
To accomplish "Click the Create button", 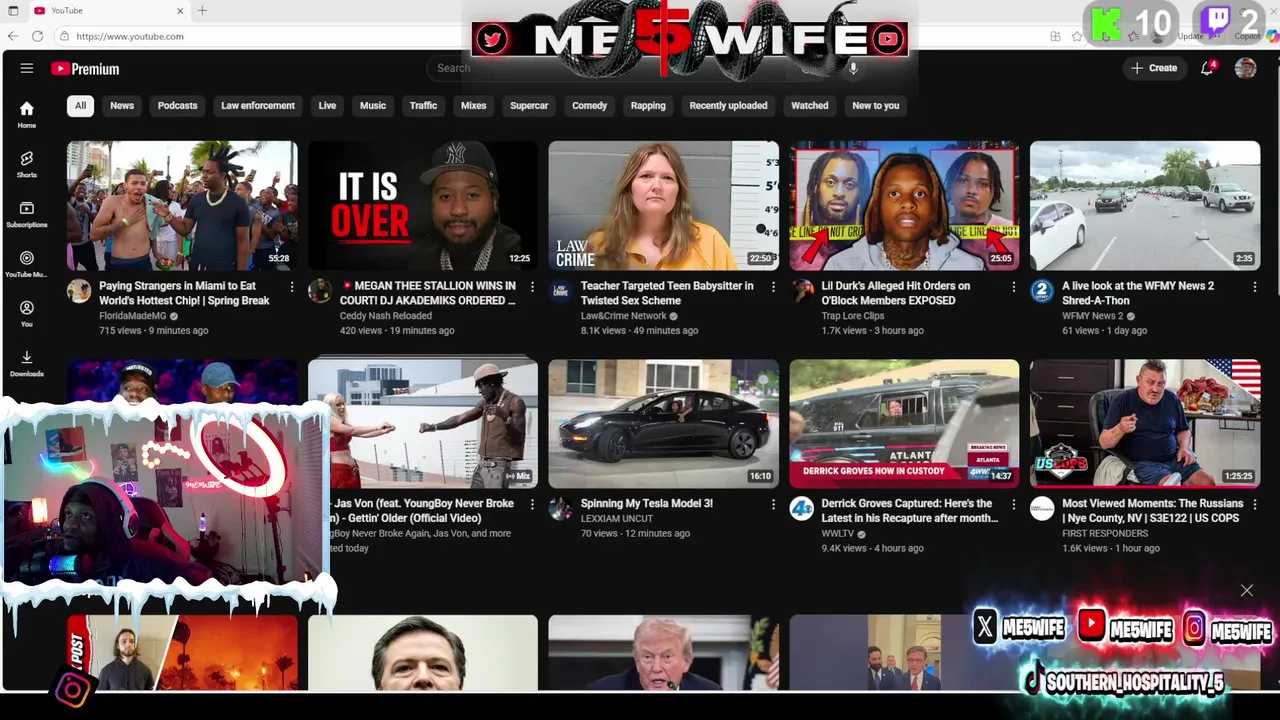I will [x=1154, y=68].
